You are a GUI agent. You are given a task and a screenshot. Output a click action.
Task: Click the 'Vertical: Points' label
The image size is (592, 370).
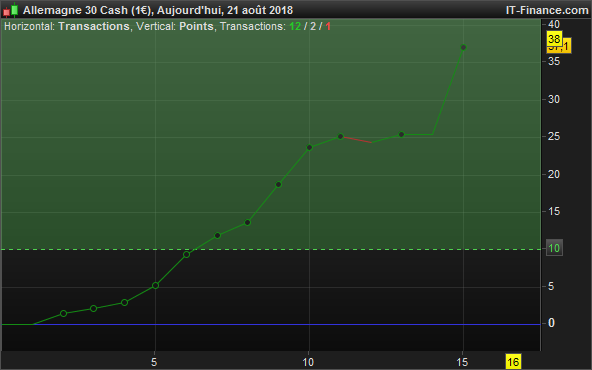tap(175, 26)
